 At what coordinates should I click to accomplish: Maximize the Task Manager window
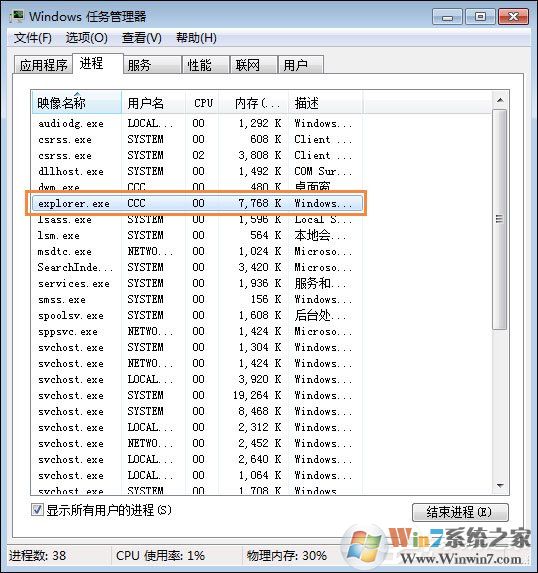480,17
